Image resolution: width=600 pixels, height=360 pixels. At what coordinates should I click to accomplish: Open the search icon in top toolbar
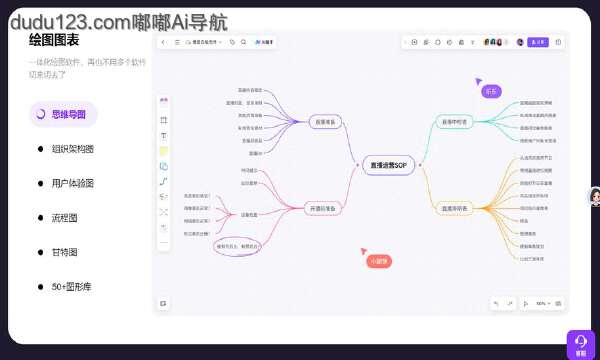click(243, 42)
